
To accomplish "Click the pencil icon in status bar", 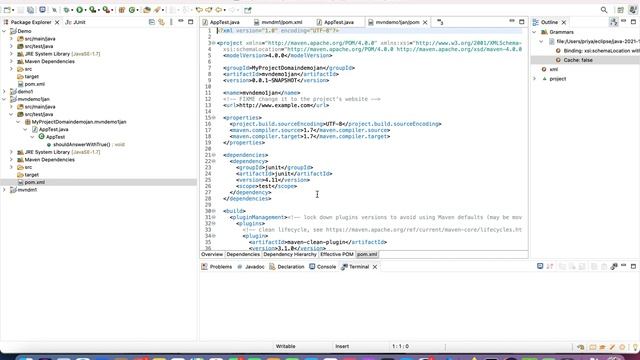I will click(612, 347).
